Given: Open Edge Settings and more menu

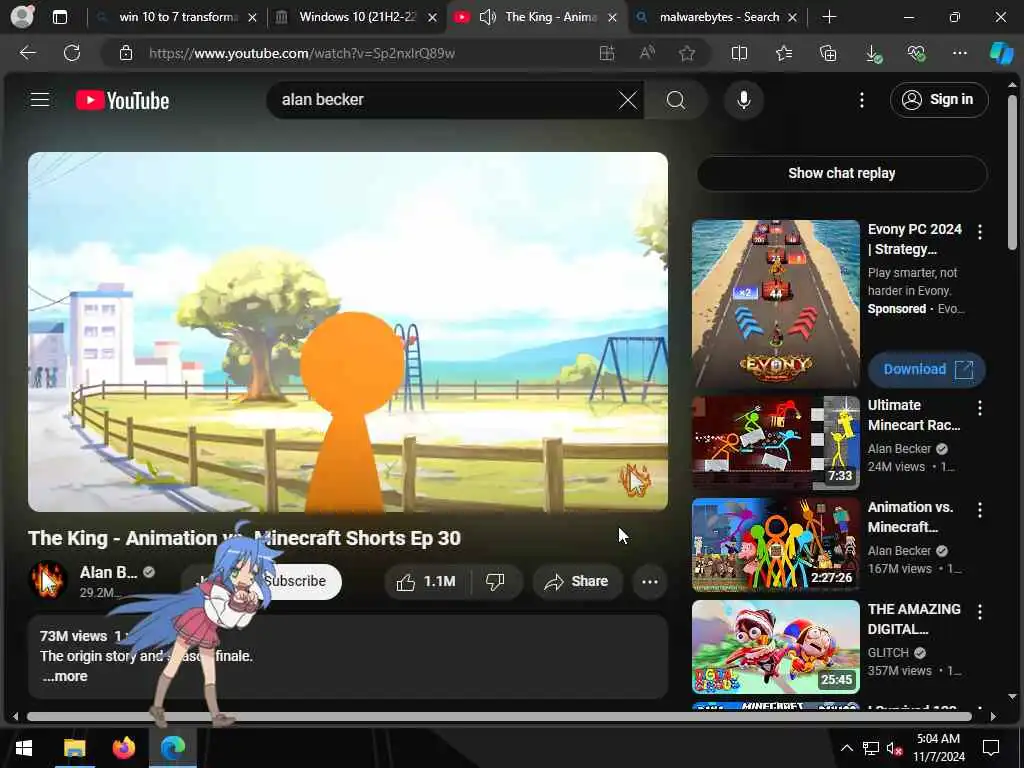Looking at the screenshot, I should [959, 53].
